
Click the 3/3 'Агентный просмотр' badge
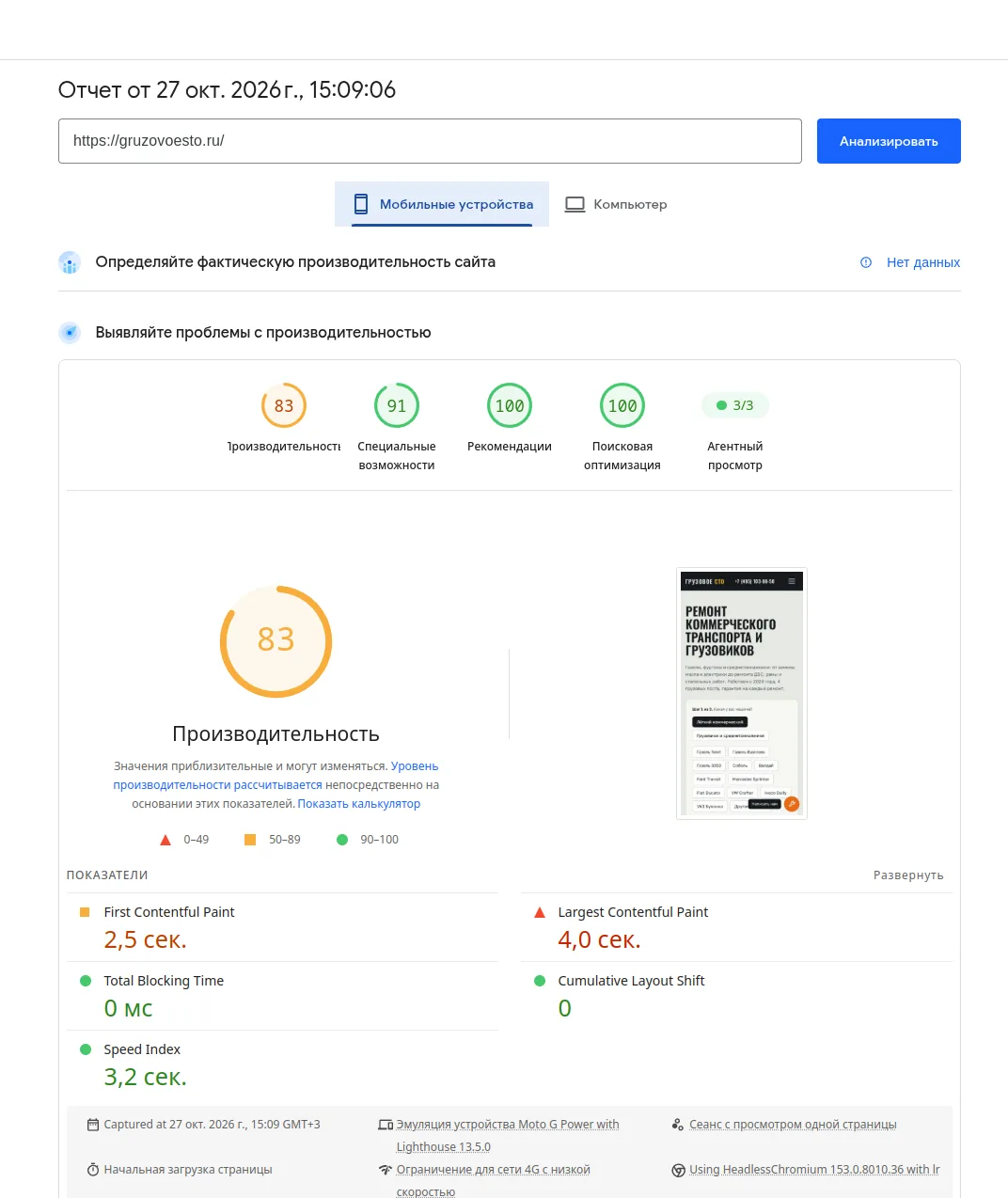(x=735, y=405)
